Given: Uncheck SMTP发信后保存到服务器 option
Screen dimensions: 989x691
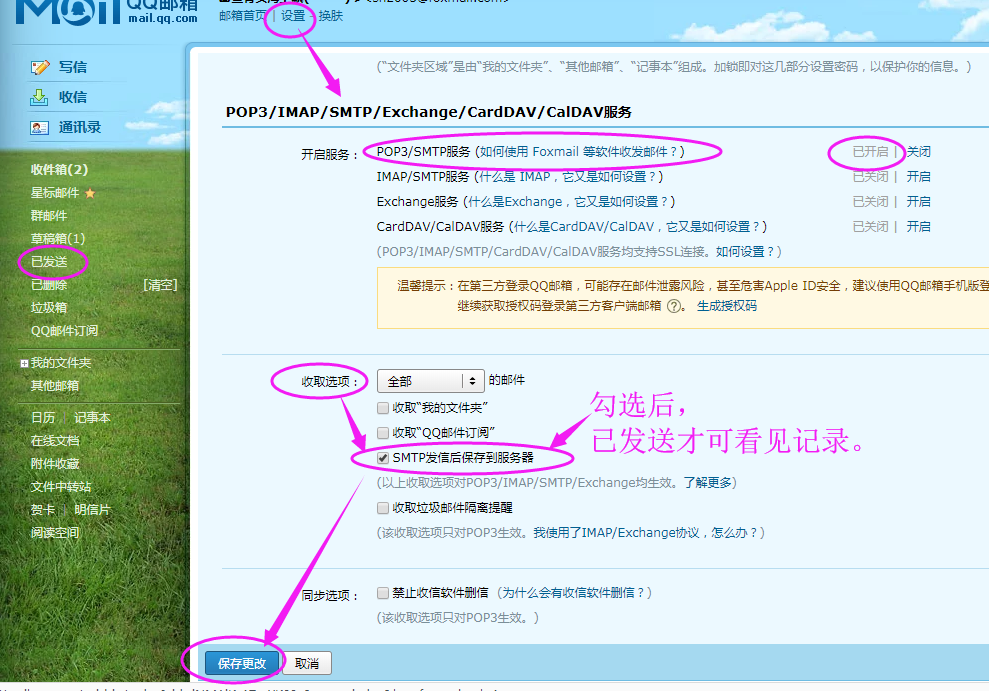Looking at the screenshot, I should point(383,457).
